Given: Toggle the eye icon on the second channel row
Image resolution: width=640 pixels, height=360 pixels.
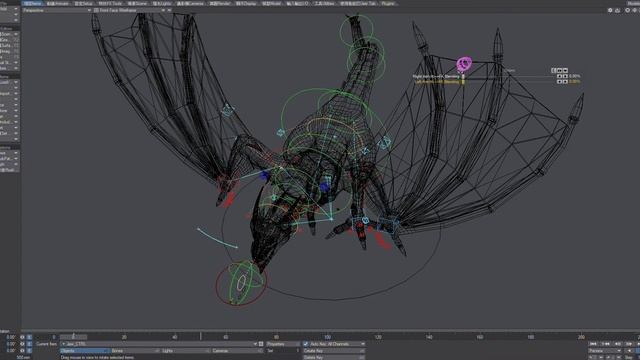Looking at the screenshot, I should [22, 344].
